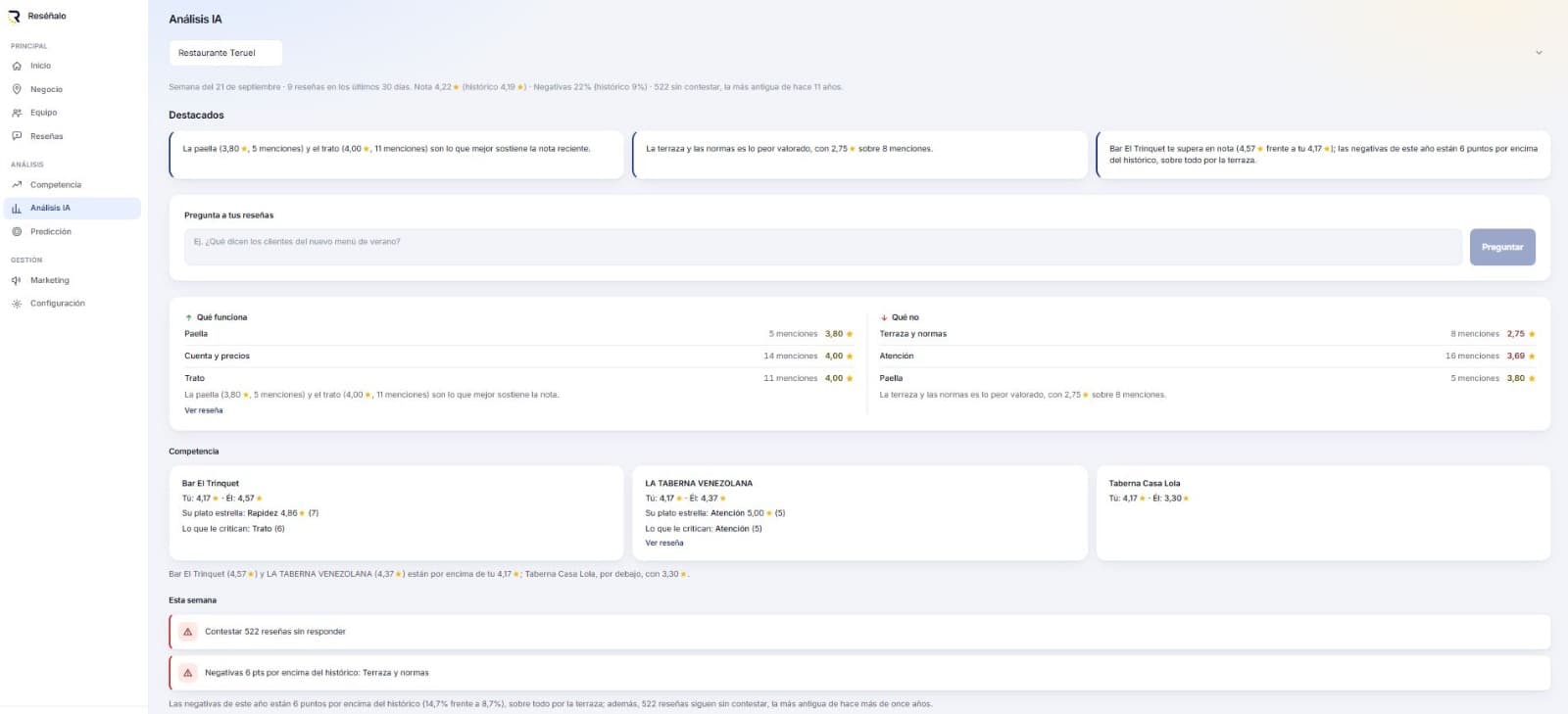Expand the Restaurante Teruel selector chevron
Image resolution: width=1568 pixels, height=714 pixels.
pyautogui.click(x=1539, y=53)
